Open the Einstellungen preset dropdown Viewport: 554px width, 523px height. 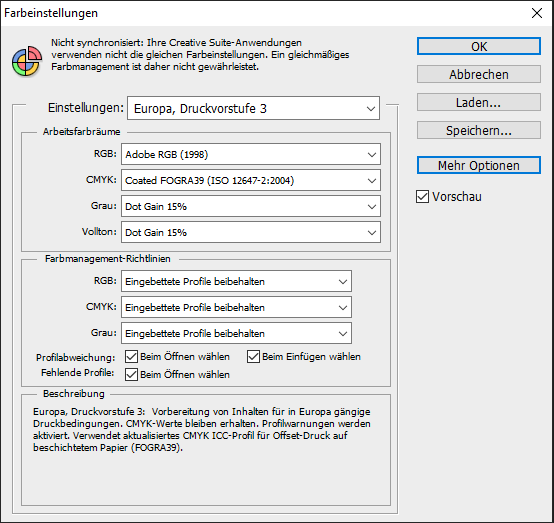point(253,108)
